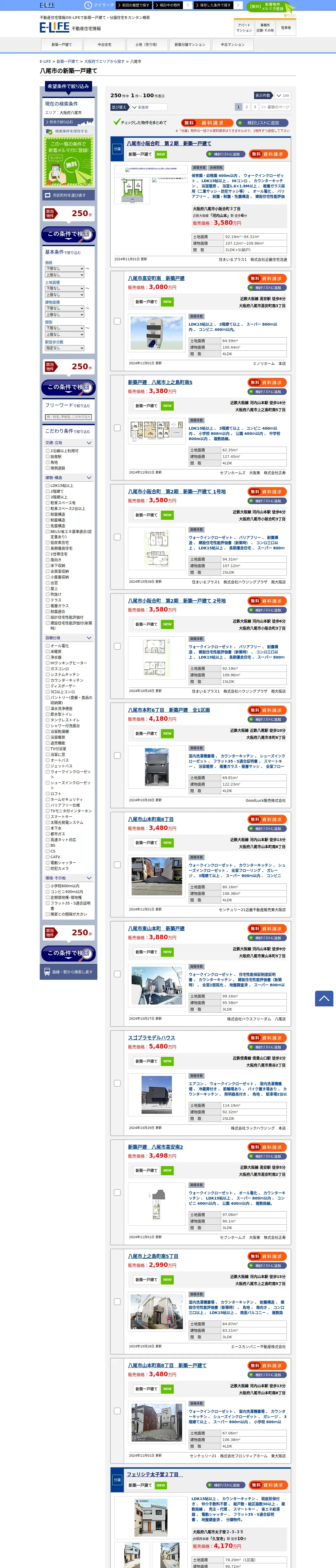Open listing 八尾市小阪合町 第2期 新築一戸建て
The height and width of the screenshot is (1568, 336).
point(169,144)
